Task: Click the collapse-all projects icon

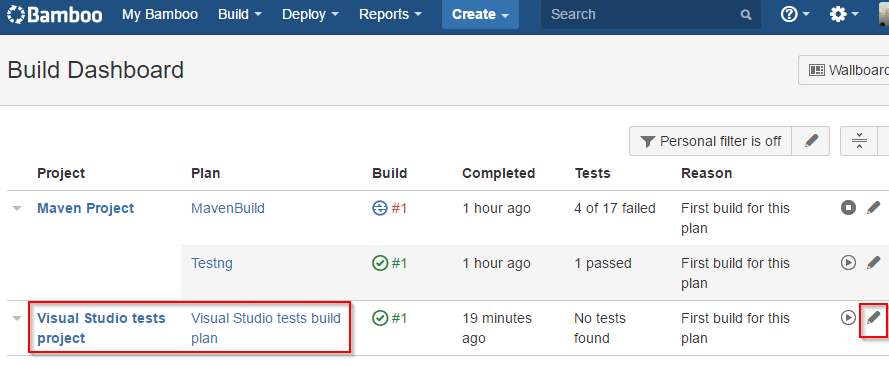Action: [x=860, y=141]
